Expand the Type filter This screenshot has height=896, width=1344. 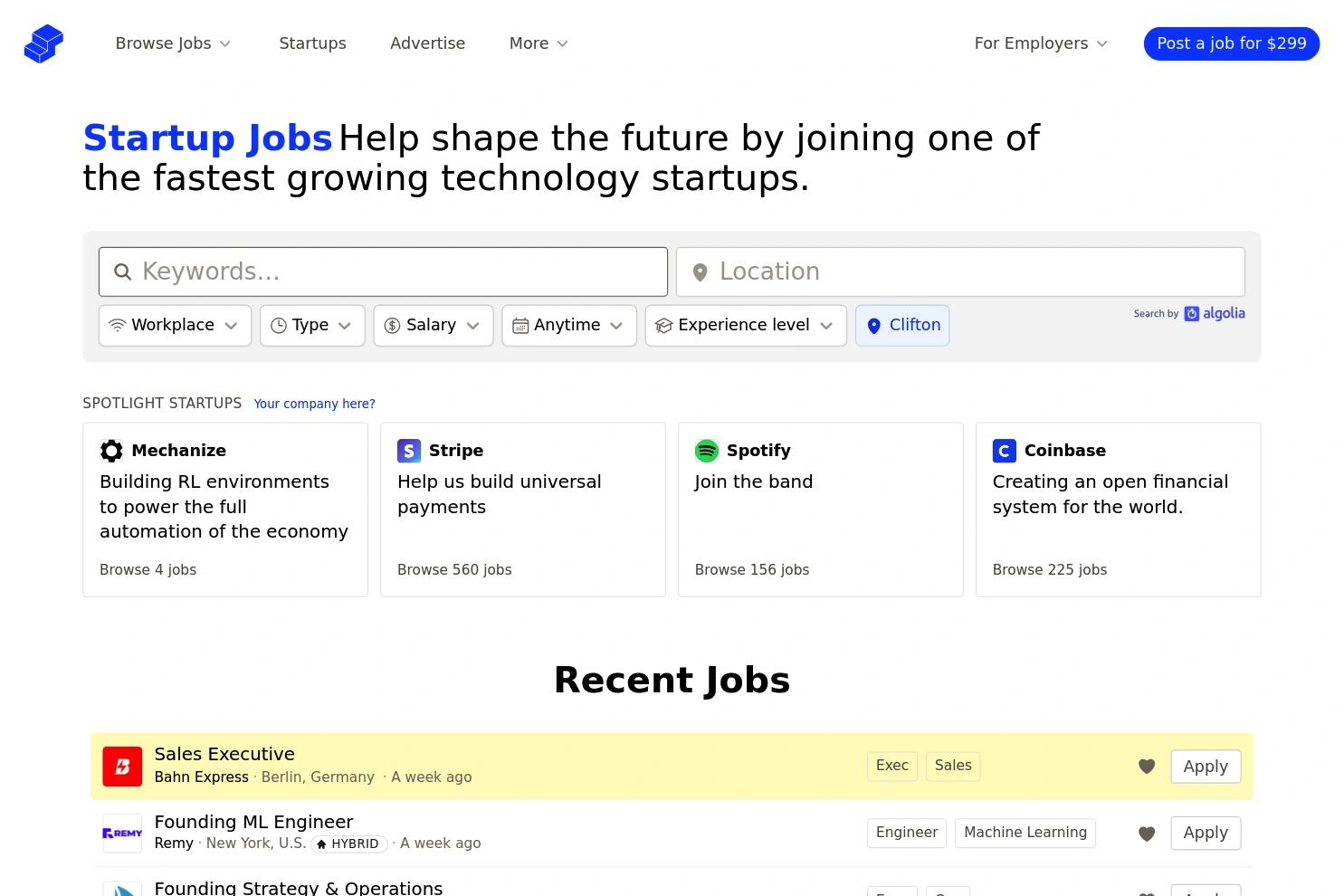click(312, 326)
